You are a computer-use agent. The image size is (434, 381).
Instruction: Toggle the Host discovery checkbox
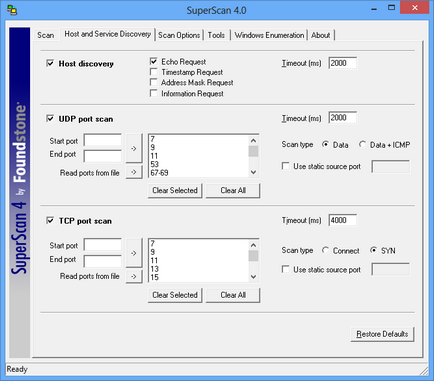click(x=50, y=63)
